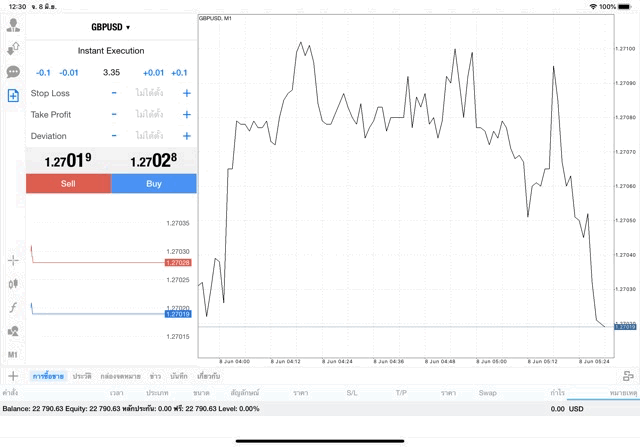The width and height of the screenshot is (640, 447).
Task: Open the chat messages icon
Action: [13, 72]
